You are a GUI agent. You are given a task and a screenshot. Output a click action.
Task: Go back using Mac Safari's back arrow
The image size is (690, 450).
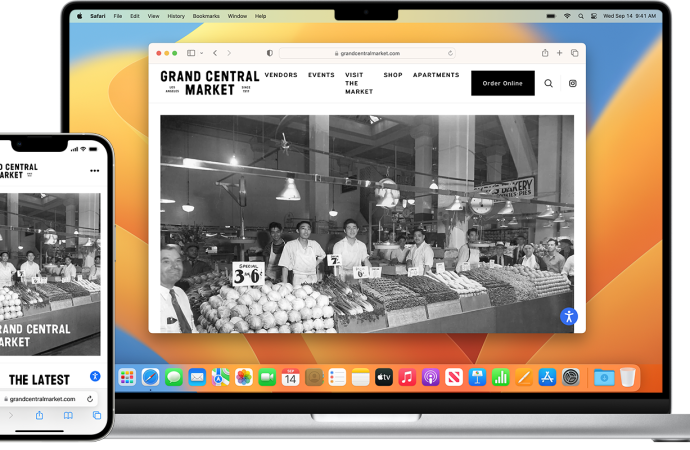(x=215, y=53)
